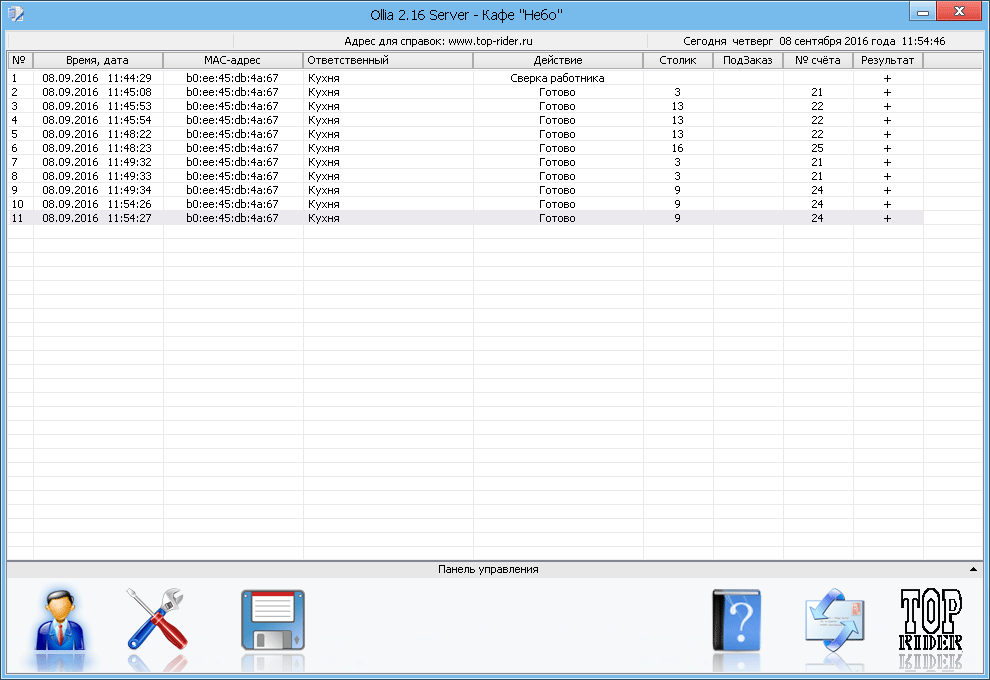Select the Сверка работника row
Viewport: 990px width, 680px height.
(x=557, y=78)
